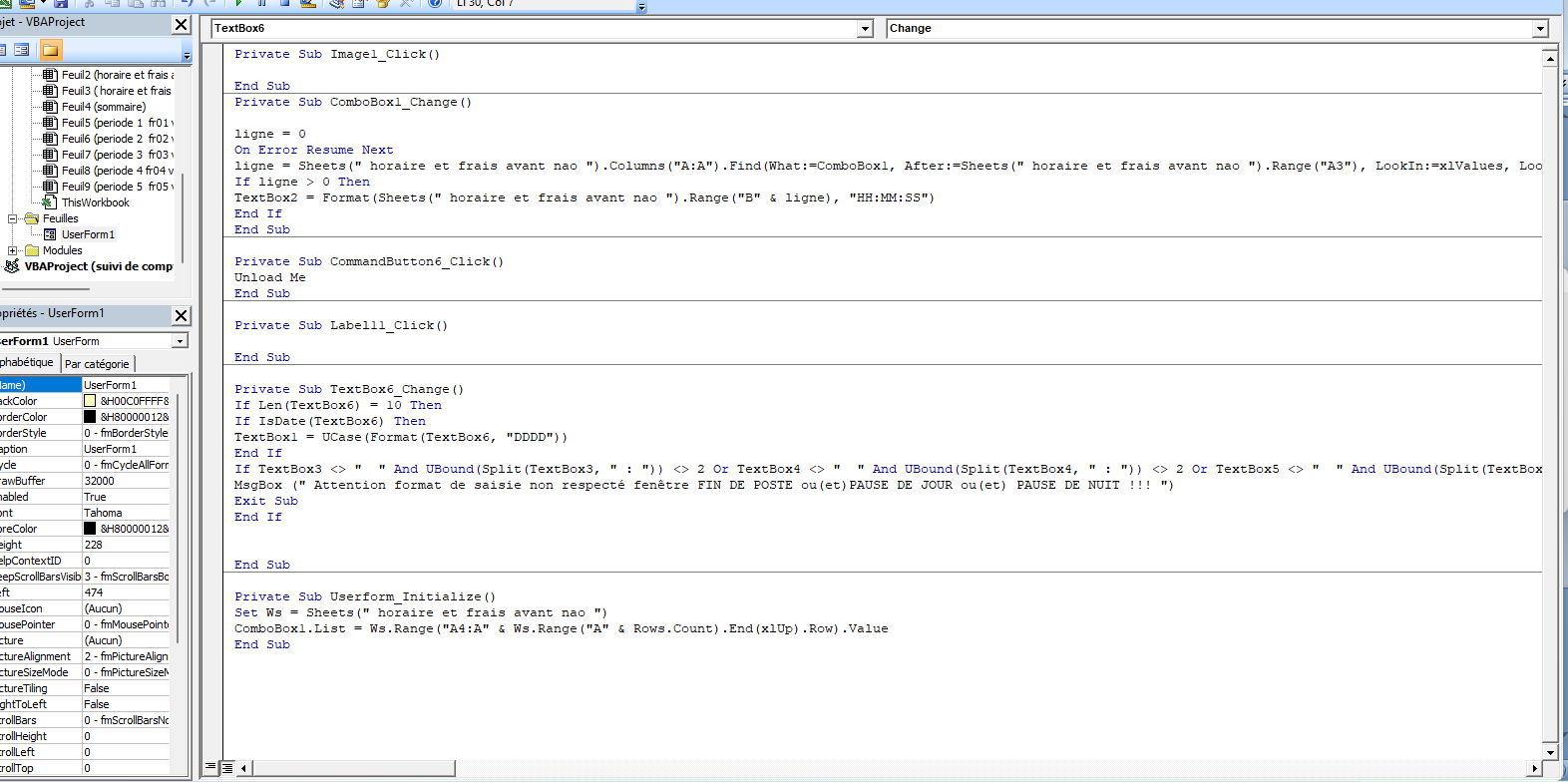Image resolution: width=1568 pixels, height=782 pixels.
Task: Toggle Folders view in Project Explorer
Action: [50, 50]
